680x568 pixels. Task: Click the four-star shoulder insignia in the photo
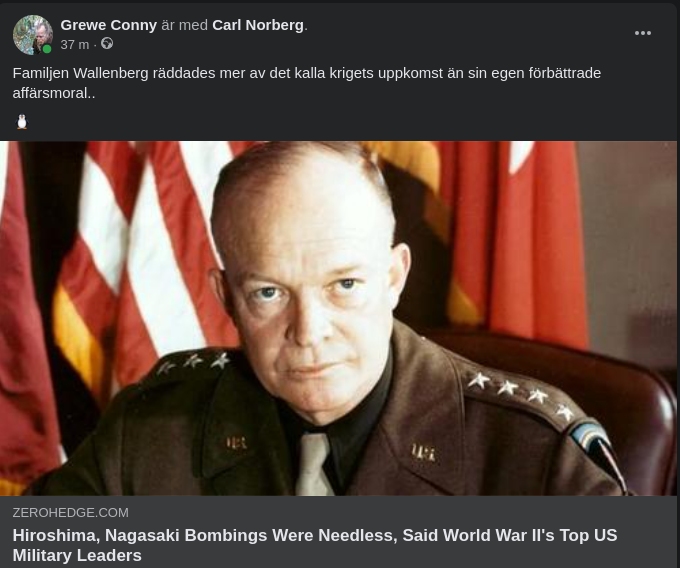pyautogui.click(x=520, y=397)
